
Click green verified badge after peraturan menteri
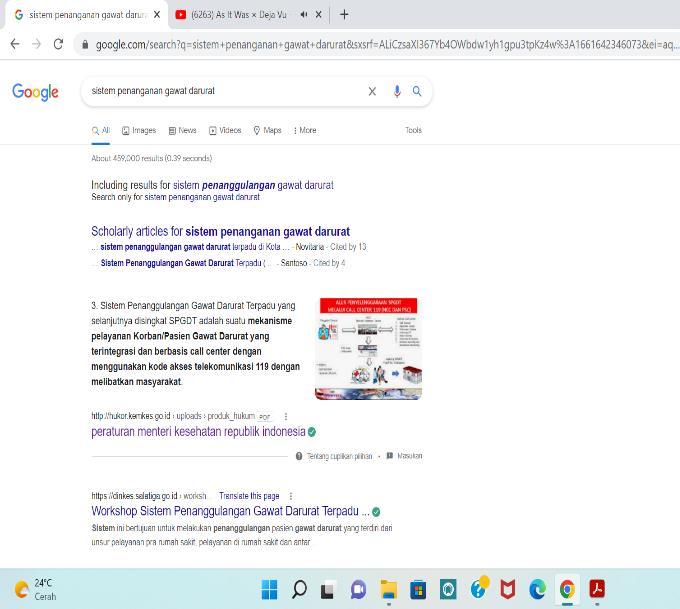pyautogui.click(x=312, y=432)
